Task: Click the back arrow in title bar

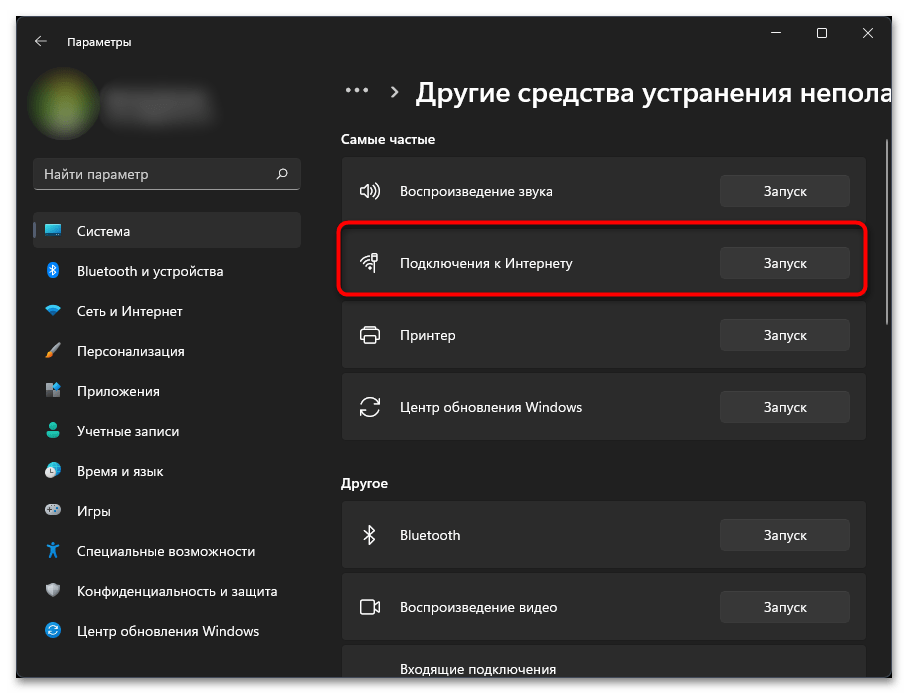Action: click(40, 42)
